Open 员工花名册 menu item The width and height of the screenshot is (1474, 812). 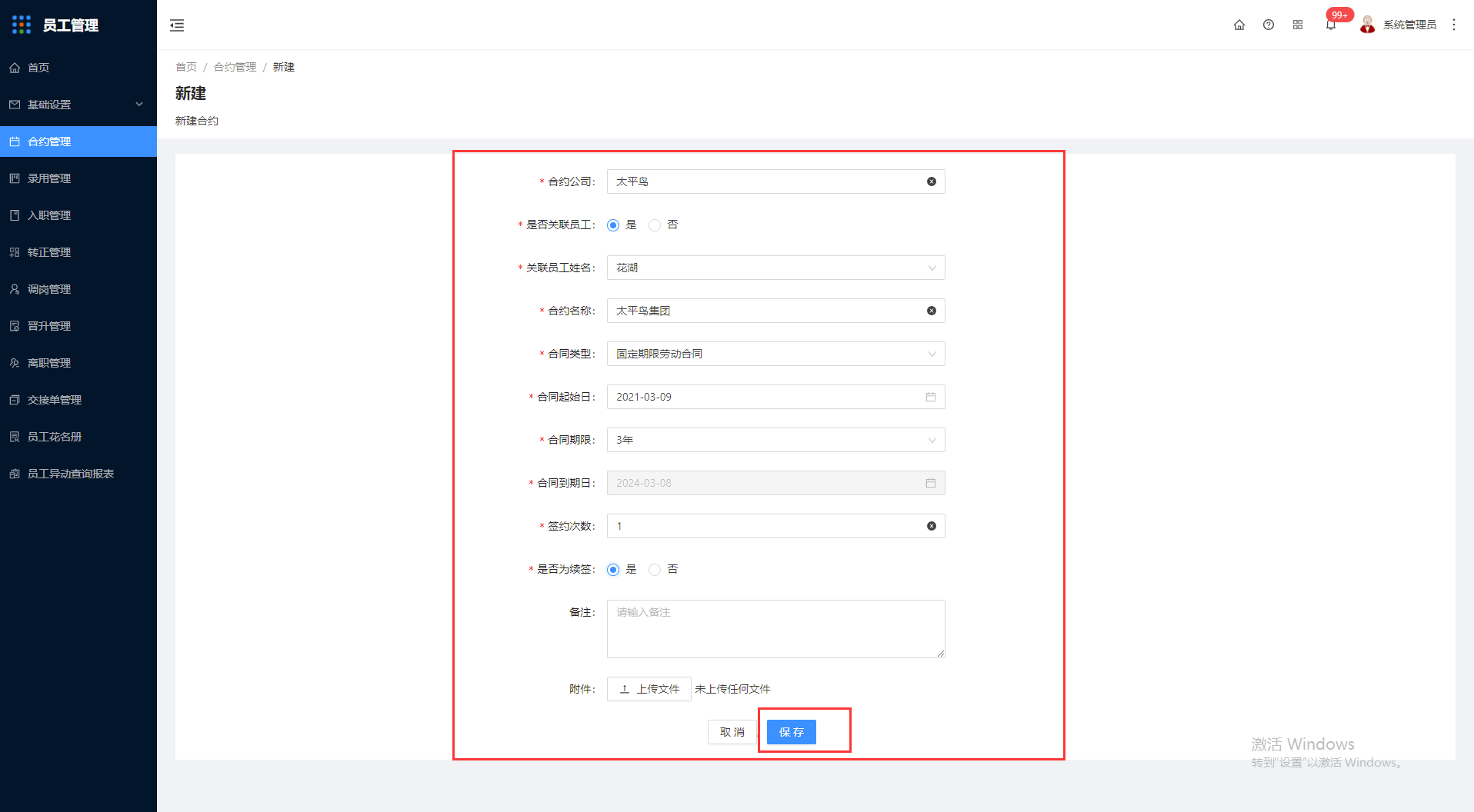78,437
